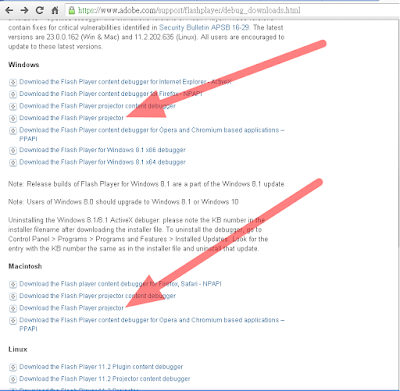Click download icon beside Windows projector content debugger
Viewport: 400px width, 391px height.
pyautogui.click(x=13, y=107)
